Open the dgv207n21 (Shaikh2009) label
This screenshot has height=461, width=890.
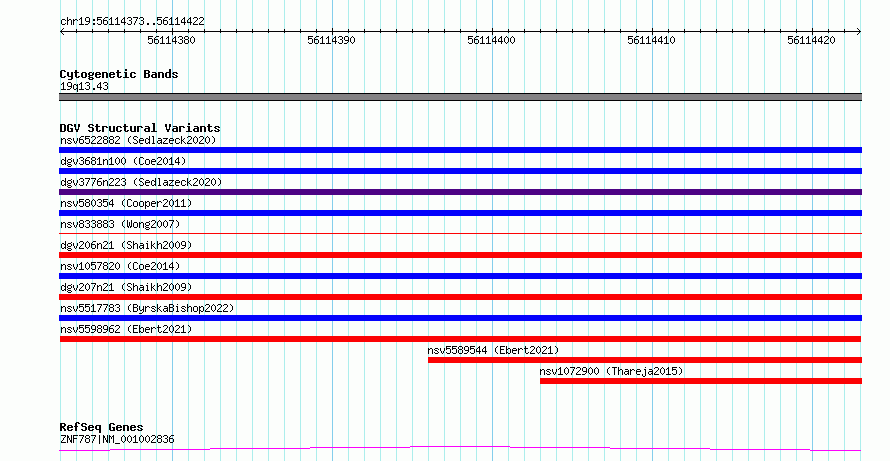coord(126,287)
